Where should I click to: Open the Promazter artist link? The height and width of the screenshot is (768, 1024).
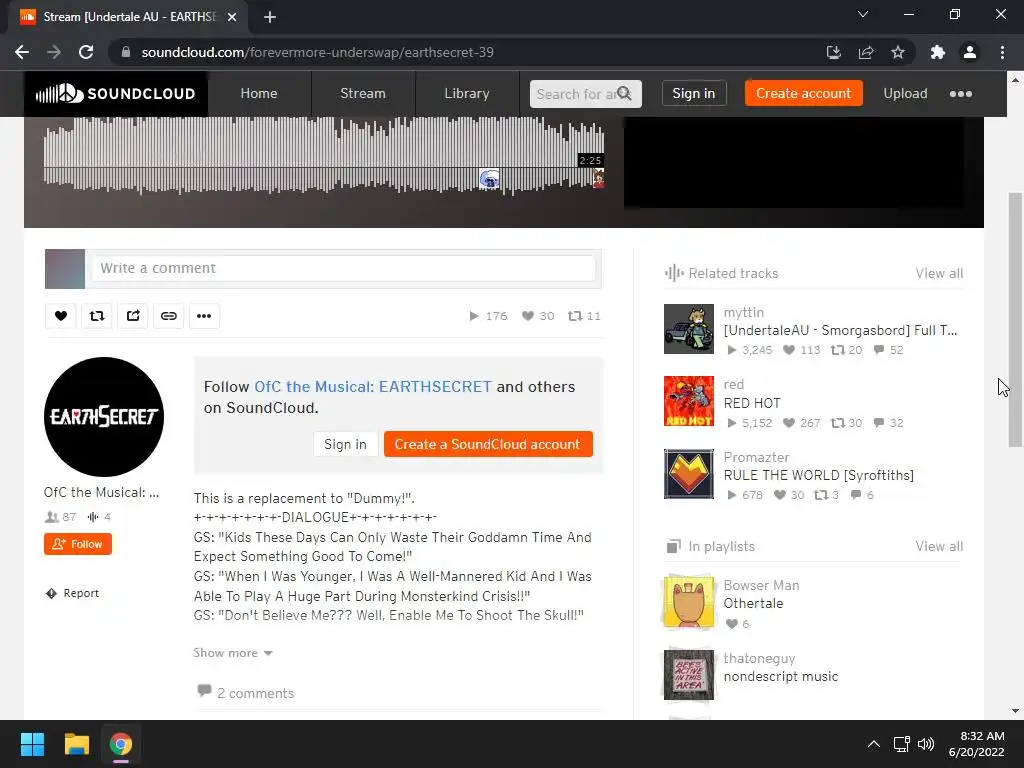click(756, 457)
